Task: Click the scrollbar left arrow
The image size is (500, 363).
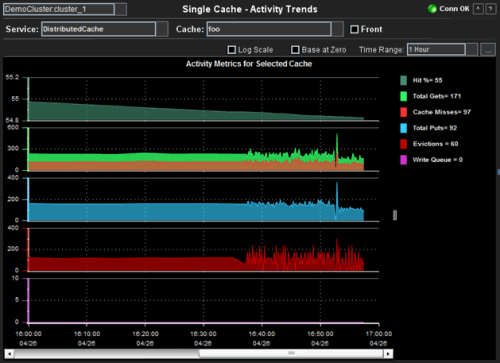Action: click(9, 354)
